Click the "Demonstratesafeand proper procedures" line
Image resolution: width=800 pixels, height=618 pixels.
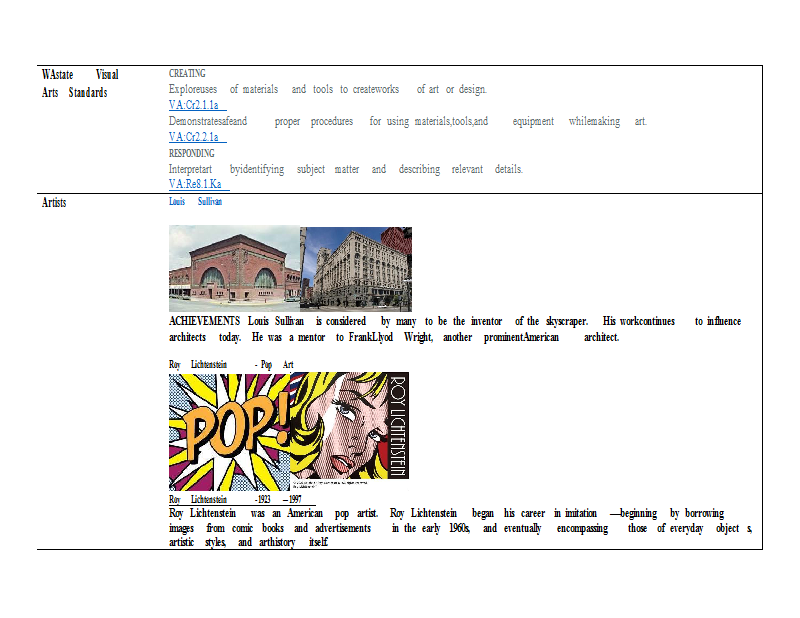point(408,121)
